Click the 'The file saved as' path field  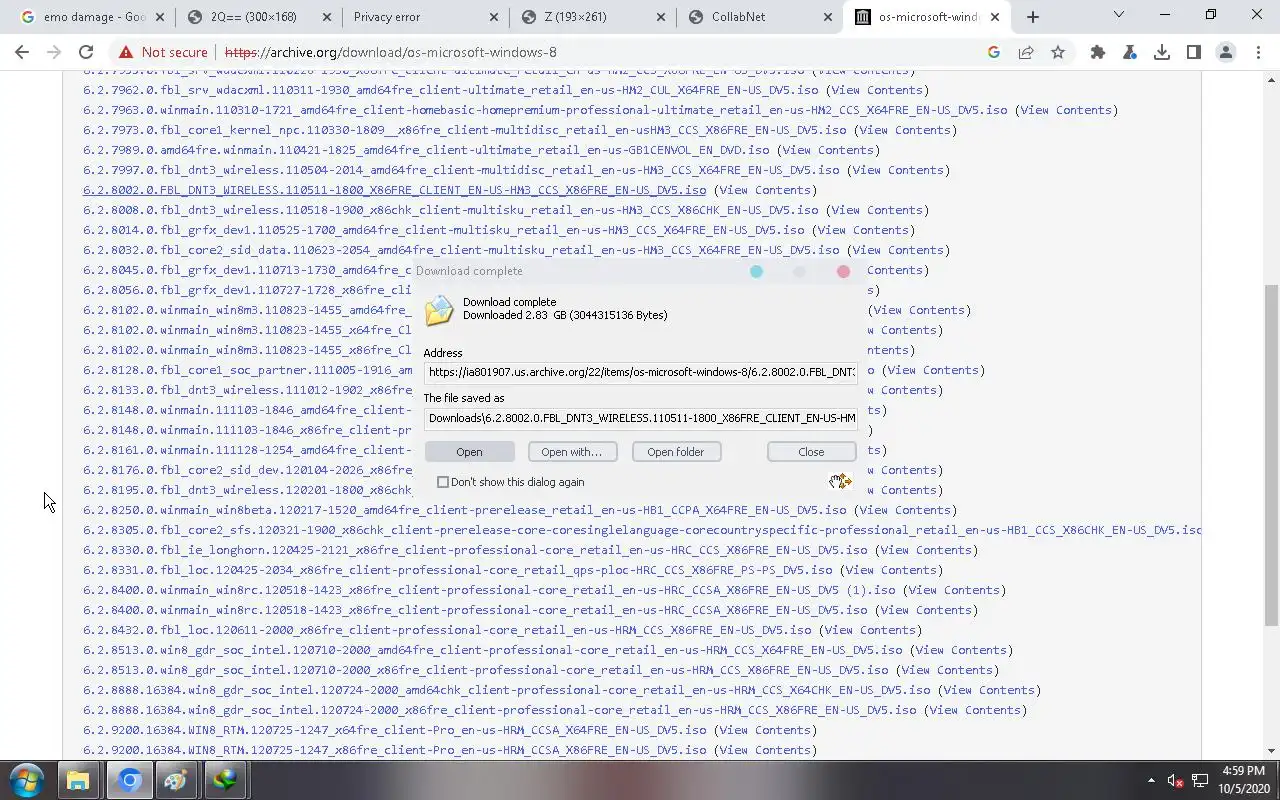[x=640, y=418]
